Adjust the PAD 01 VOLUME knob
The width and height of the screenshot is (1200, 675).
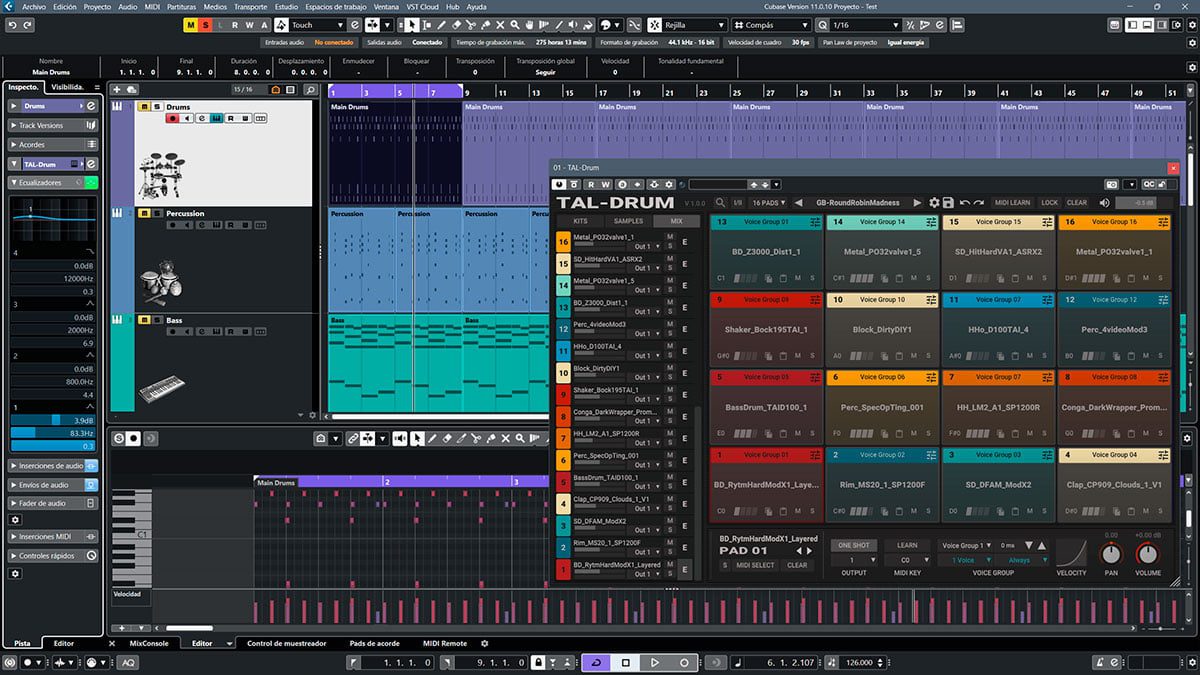click(x=1147, y=554)
